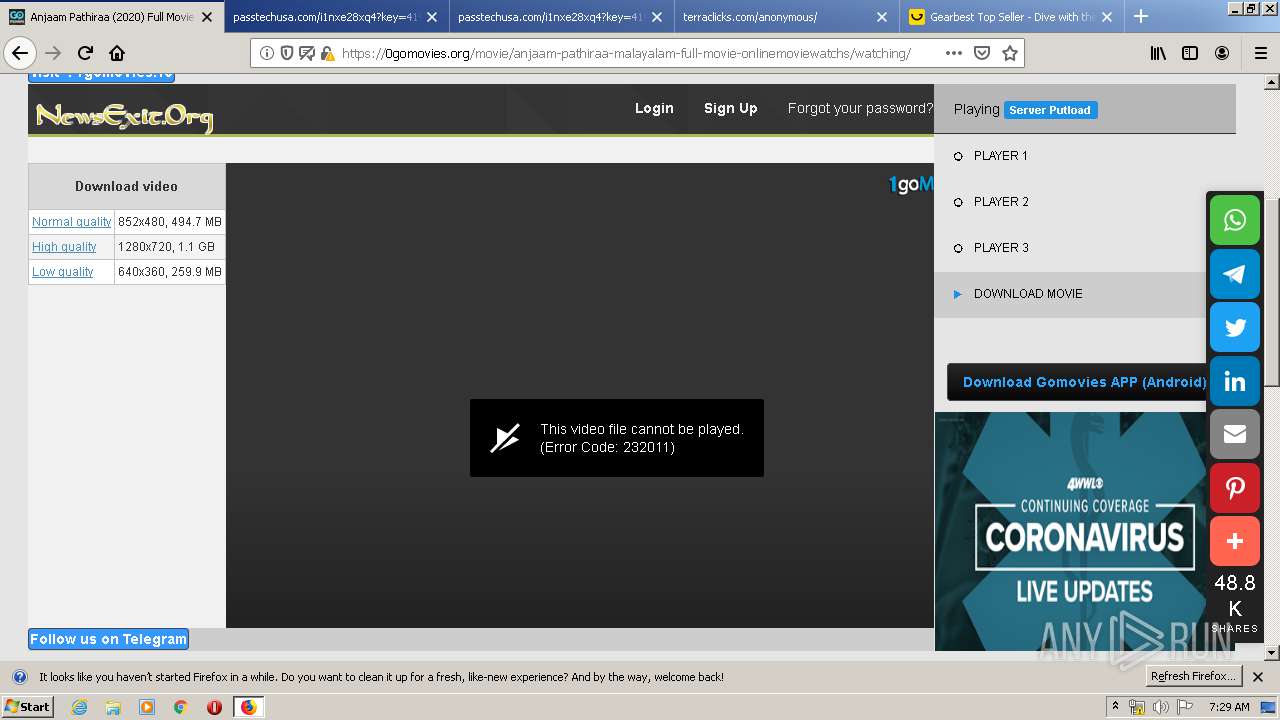Image resolution: width=1280 pixels, height=720 pixels.
Task: Open the Sign Up link
Action: [x=730, y=108]
